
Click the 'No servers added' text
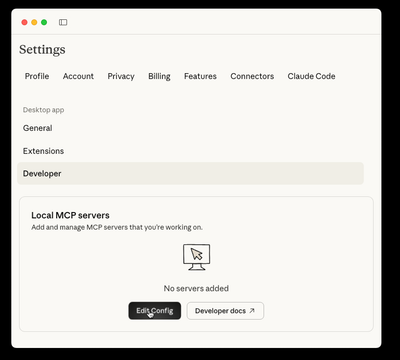click(x=196, y=288)
